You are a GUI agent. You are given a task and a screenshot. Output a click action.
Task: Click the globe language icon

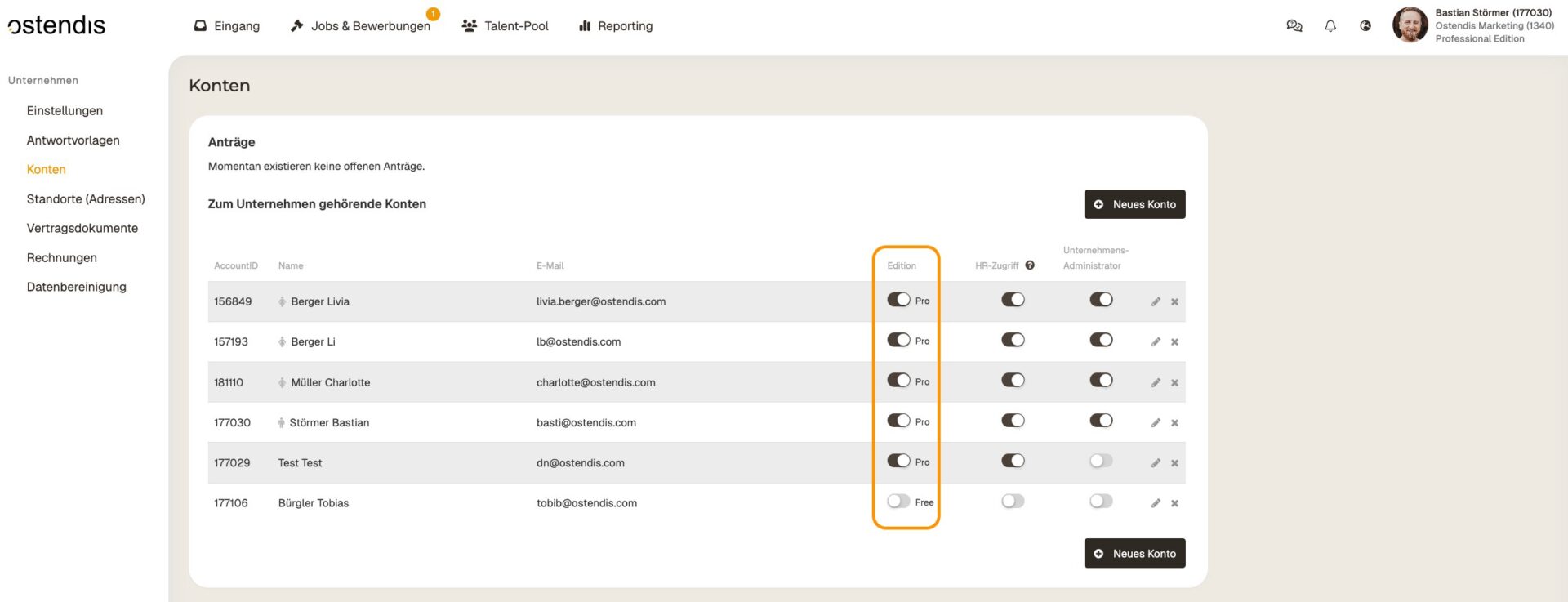tap(1365, 26)
